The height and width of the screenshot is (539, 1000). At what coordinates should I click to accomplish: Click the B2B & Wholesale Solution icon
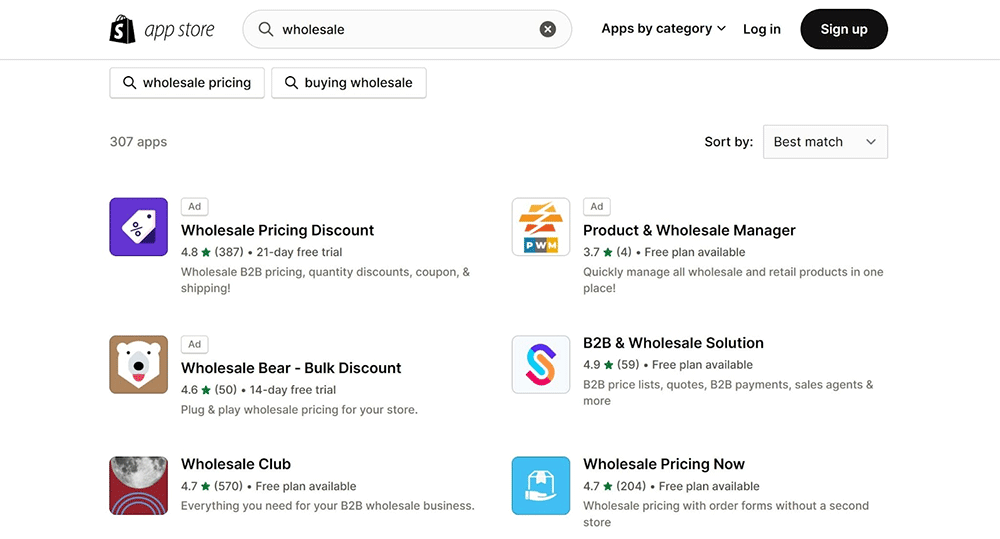pyautogui.click(x=540, y=365)
